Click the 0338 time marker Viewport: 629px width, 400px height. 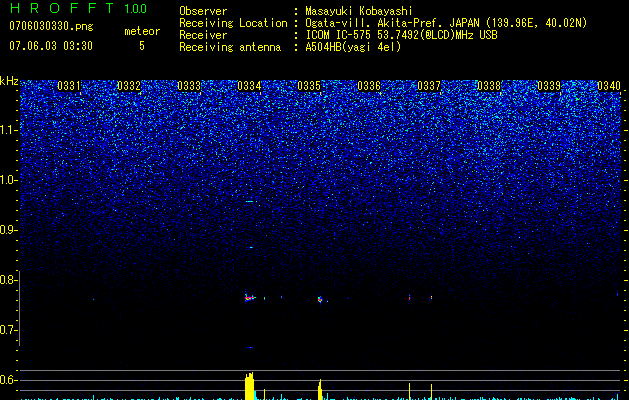(489, 86)
